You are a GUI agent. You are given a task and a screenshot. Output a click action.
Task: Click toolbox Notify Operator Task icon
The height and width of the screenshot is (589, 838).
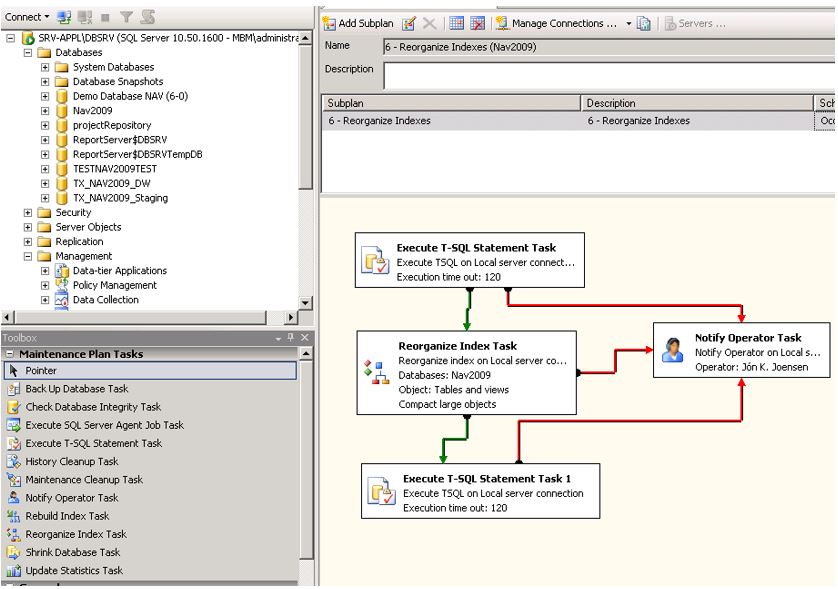(14, 498)
